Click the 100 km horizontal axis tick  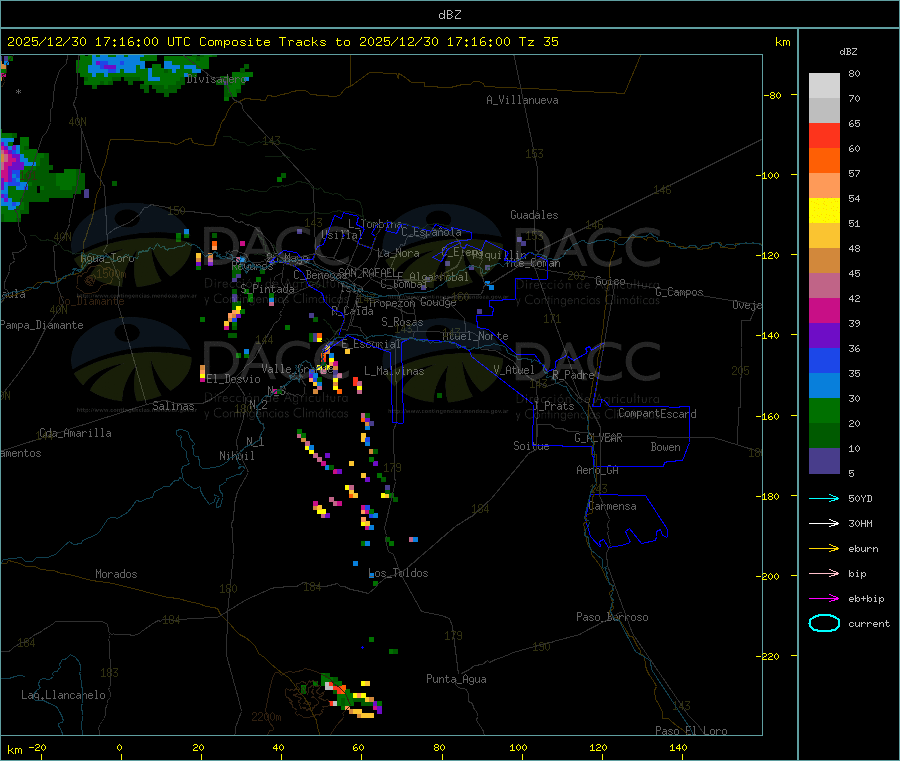pos(518,747)
